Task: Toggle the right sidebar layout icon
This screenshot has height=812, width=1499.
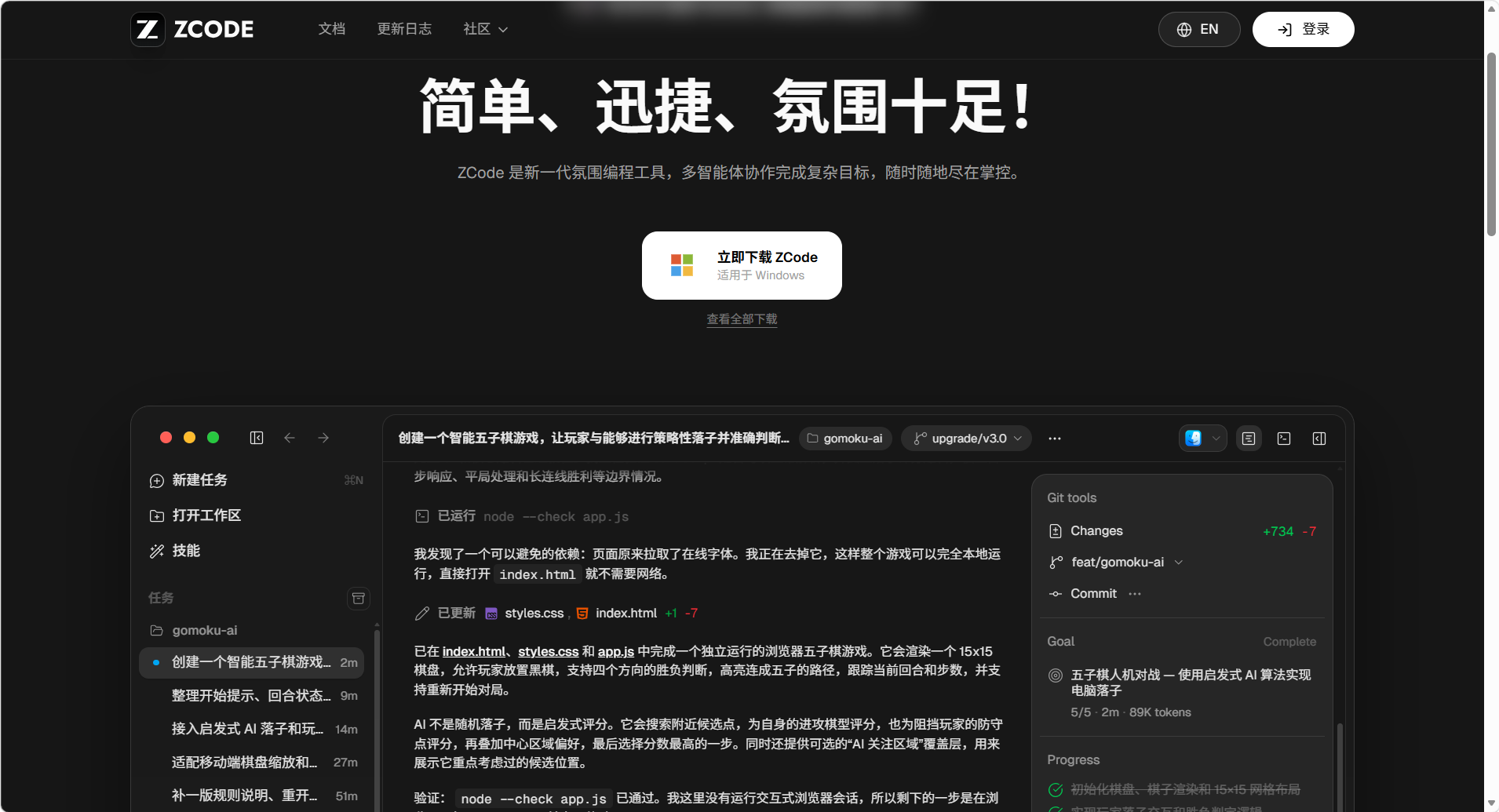Action: click(1319, 439)
